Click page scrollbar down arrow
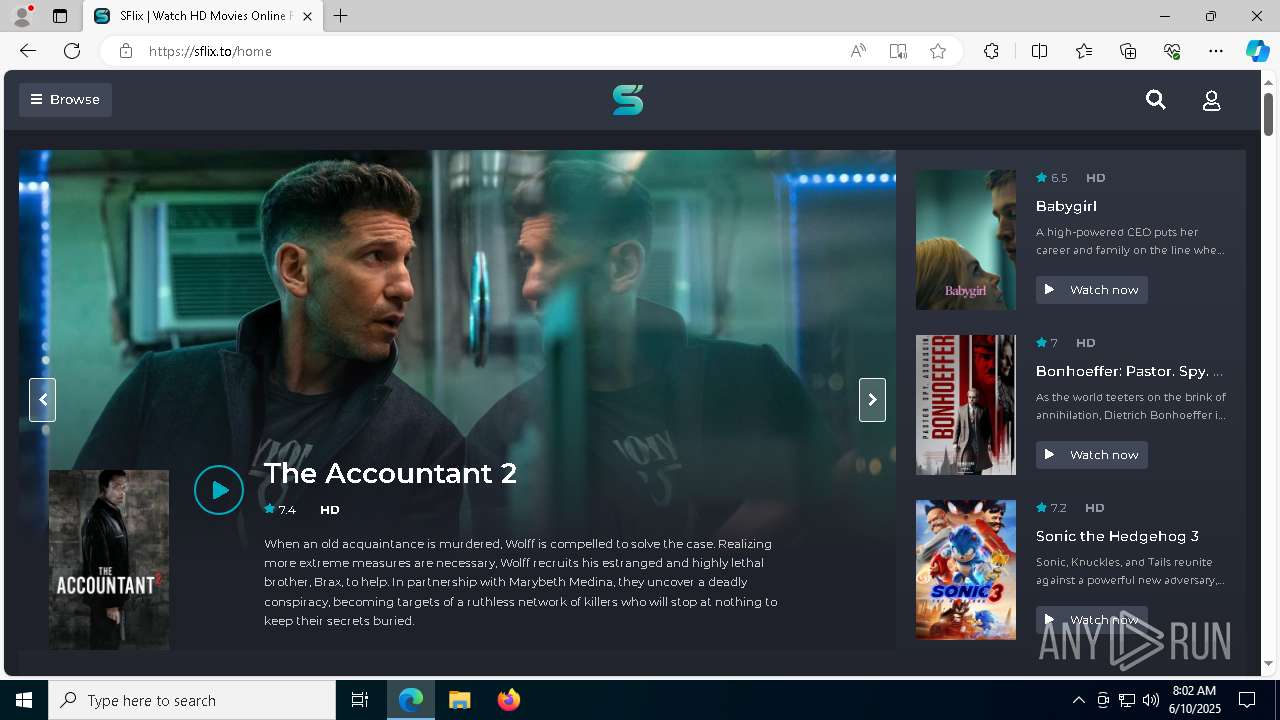This screenshot has width=1280, height=720. [x=1268, y=663]
